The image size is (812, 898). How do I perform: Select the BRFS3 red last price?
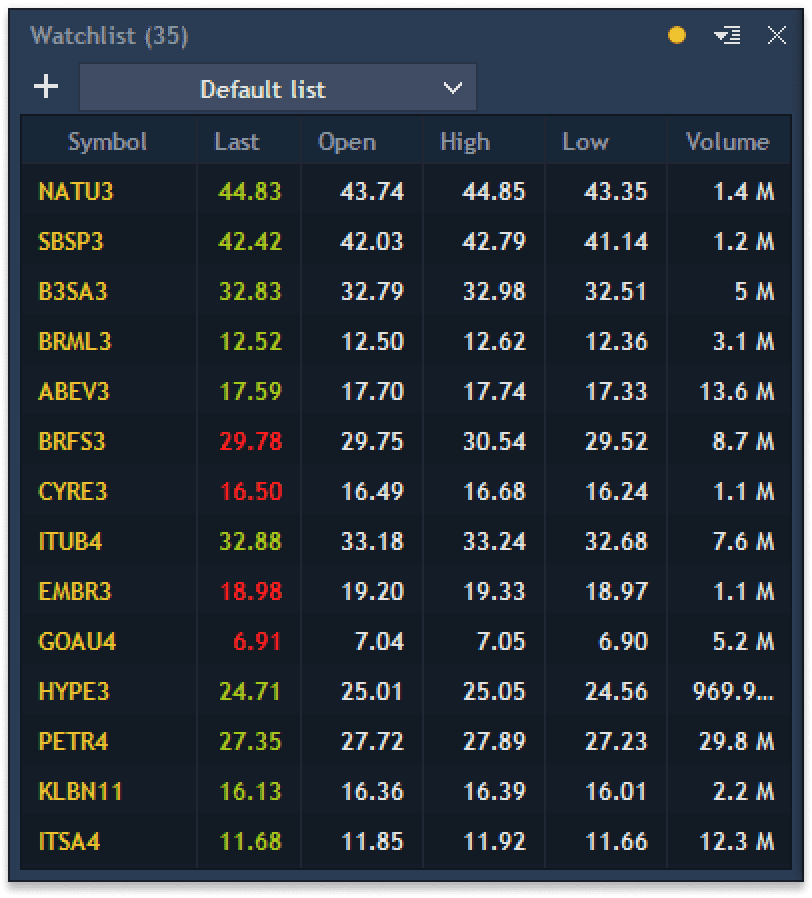coord(250,441)
